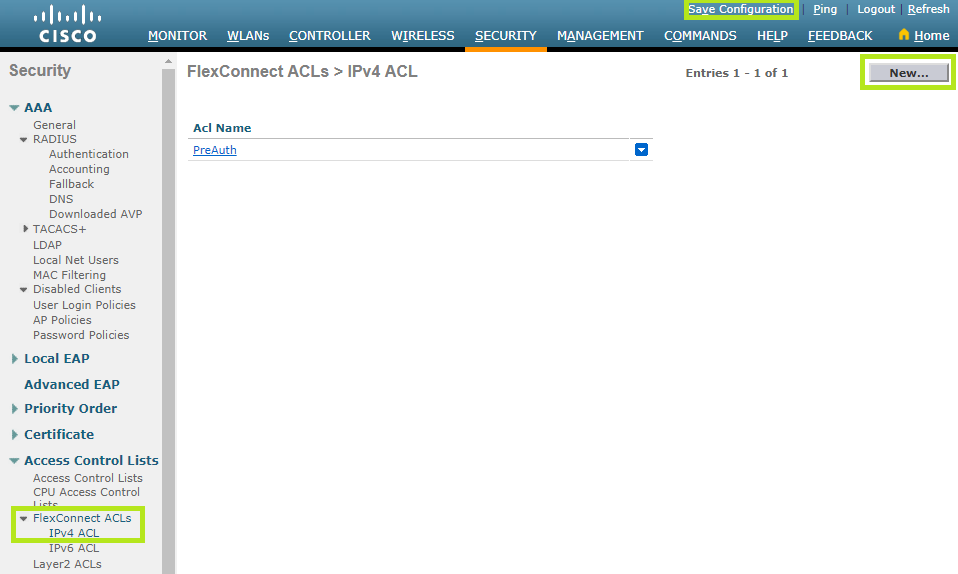Open Advanced EAP section
Image resolution: width=958 pixels, height=574 pixels.
click(x=71, y=384)
